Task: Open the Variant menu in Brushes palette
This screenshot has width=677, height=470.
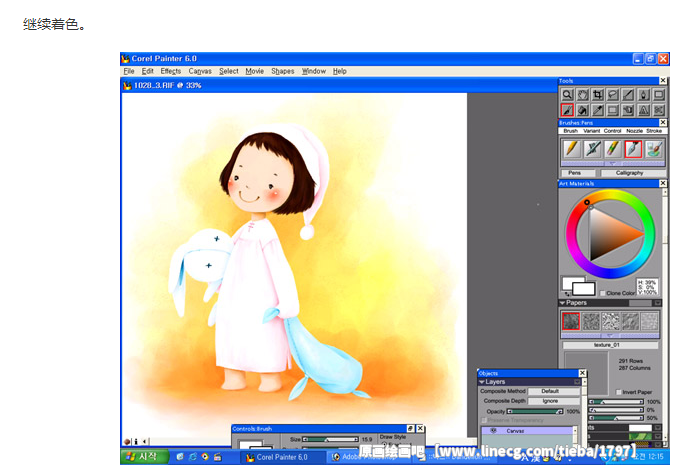Action: (591, 131)
